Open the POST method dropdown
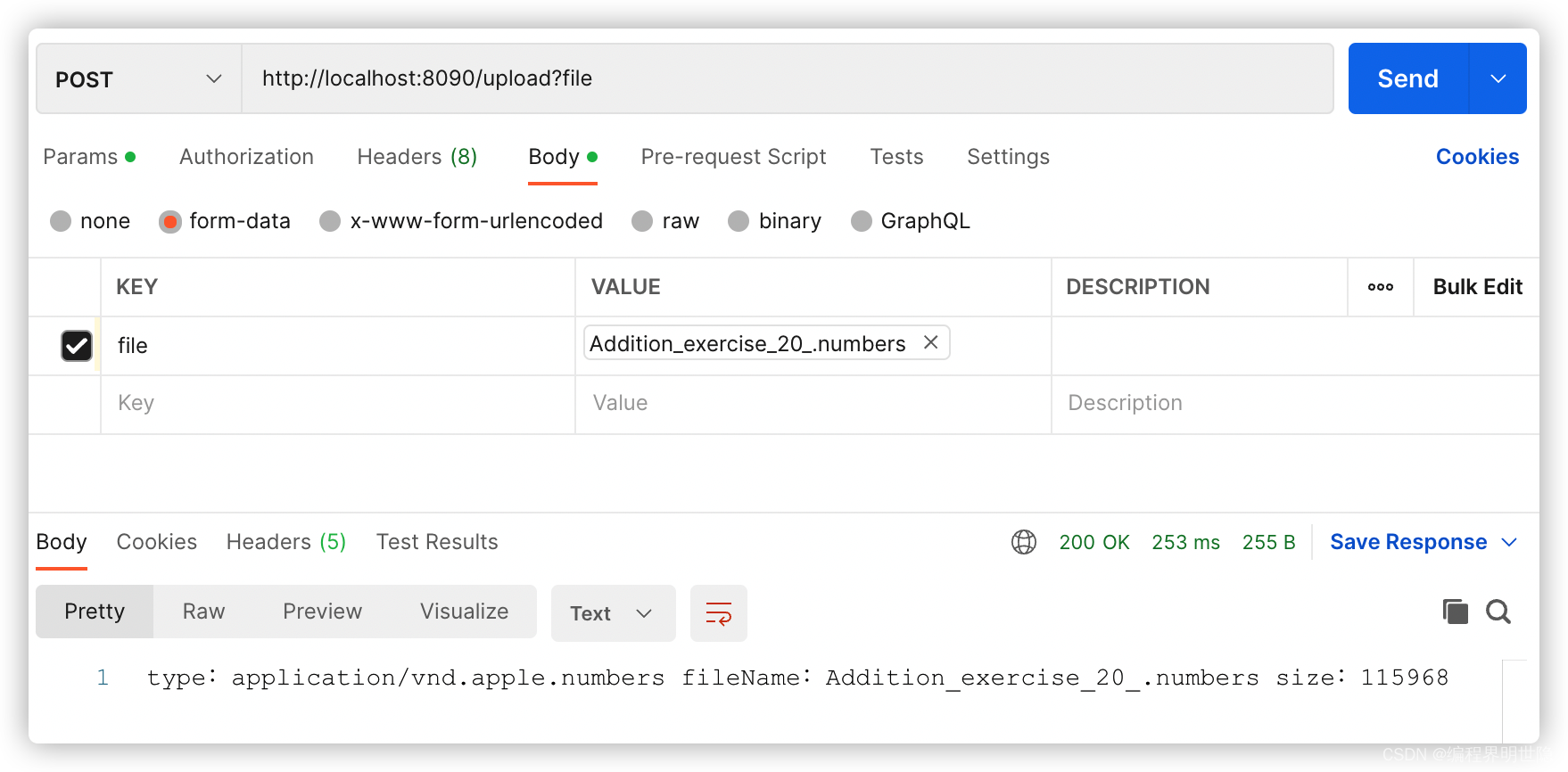Image resolution: width=1568 pixels, height=772 pixels. [x=138, y=79]
